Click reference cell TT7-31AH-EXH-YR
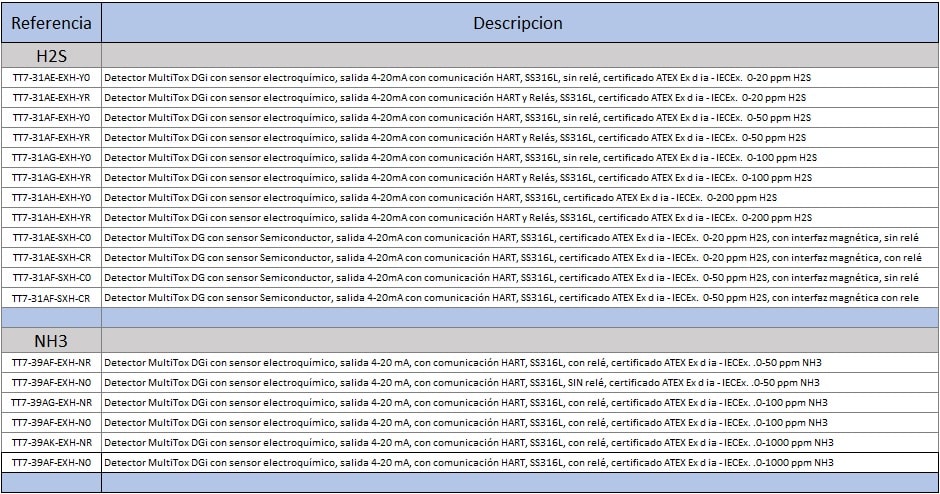The height and width of the screenshot is (494, 940). (51, 217)
